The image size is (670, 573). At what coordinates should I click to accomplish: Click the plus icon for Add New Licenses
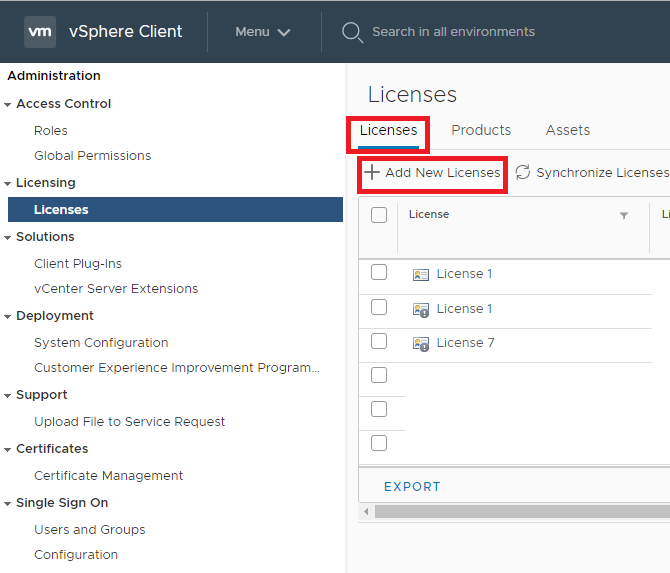point(372,172)
